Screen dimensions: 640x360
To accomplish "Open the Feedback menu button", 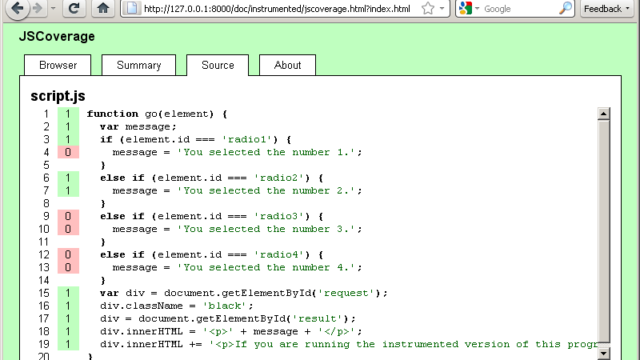I will click(x=607, y=9).
